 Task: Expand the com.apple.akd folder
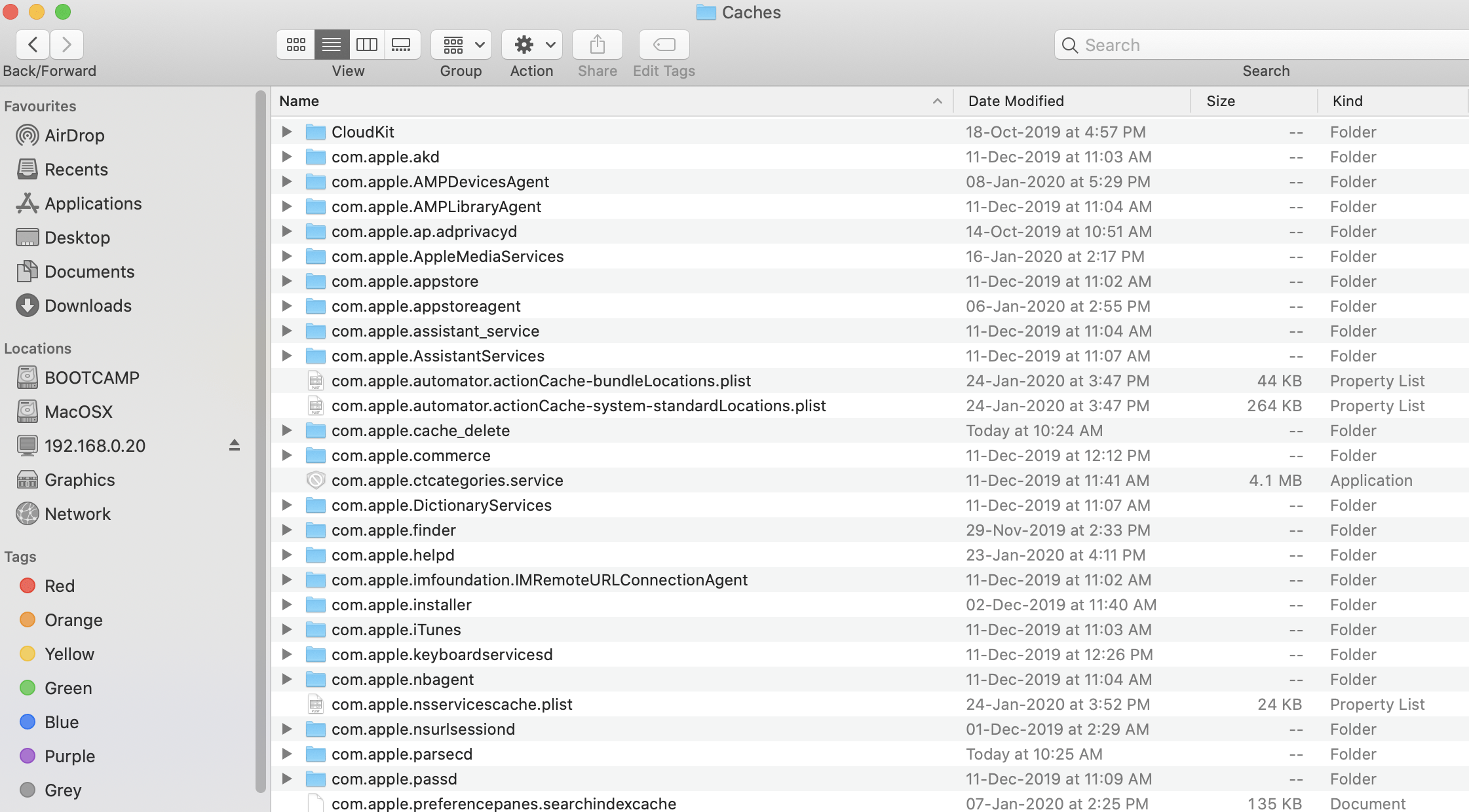(x=286, y=157)
